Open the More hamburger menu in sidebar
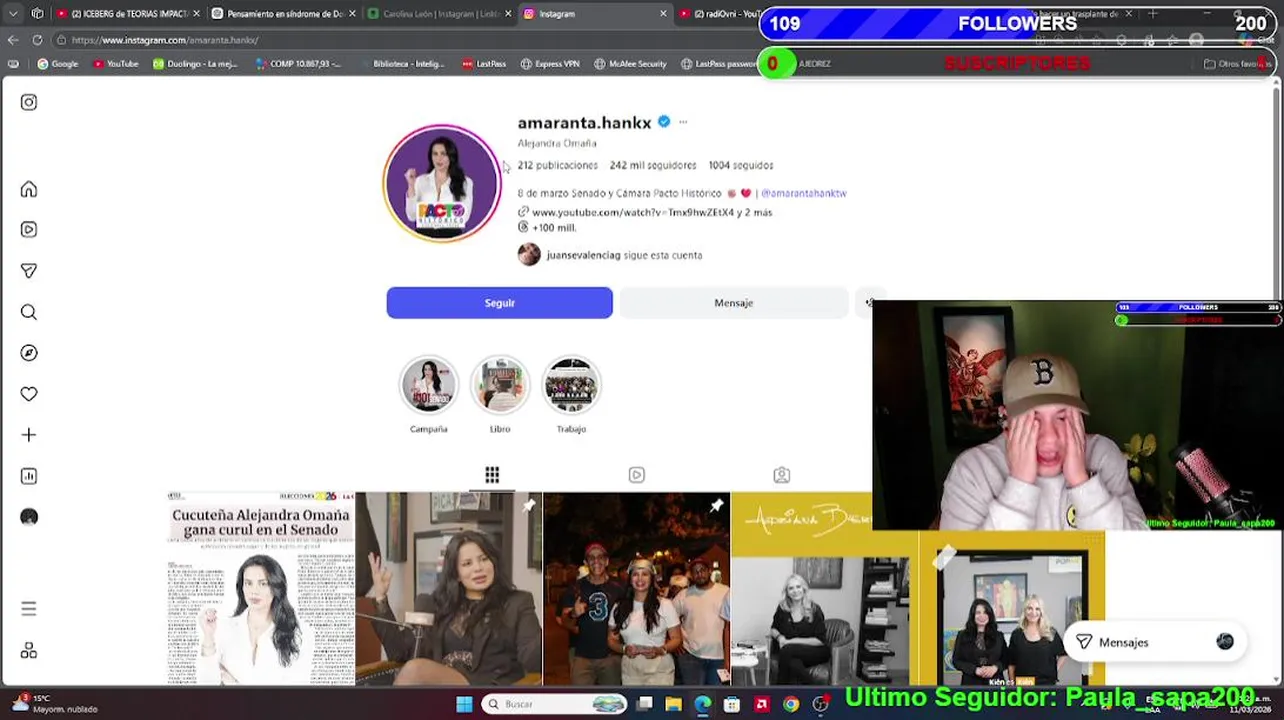The image size is (1284, 720). 29,608
